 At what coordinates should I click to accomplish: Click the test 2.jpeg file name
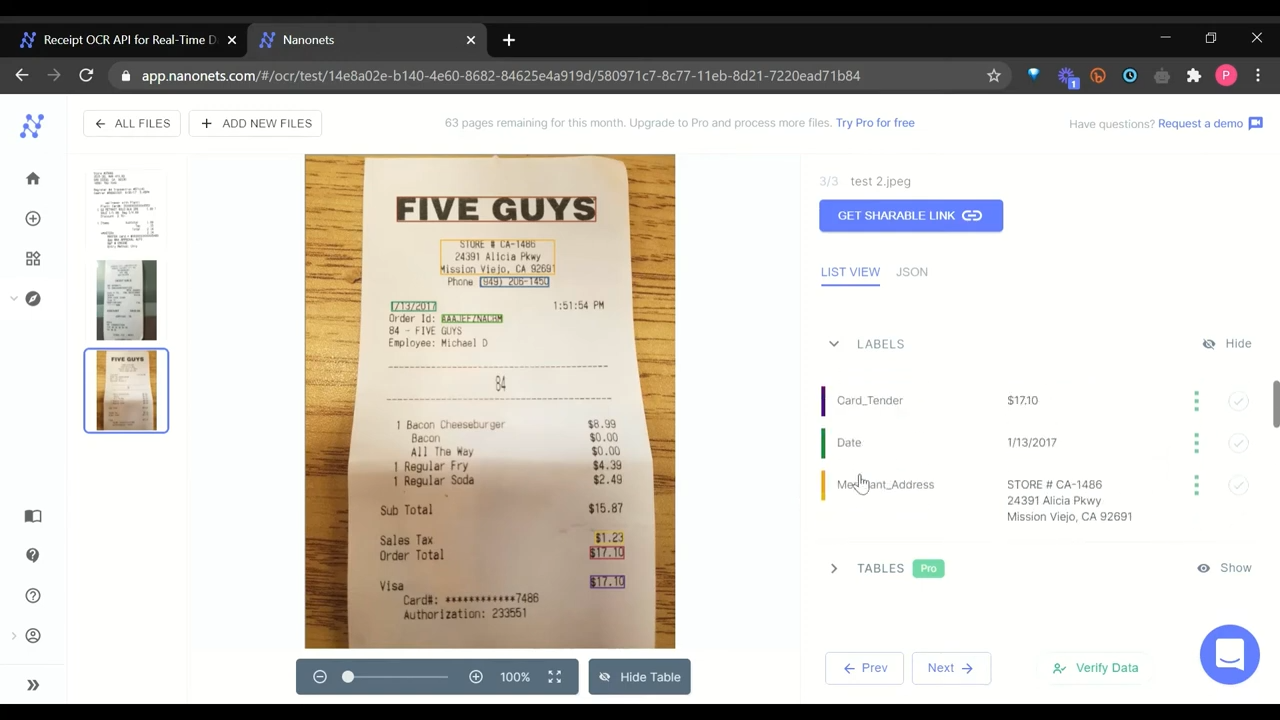point(880,181)
